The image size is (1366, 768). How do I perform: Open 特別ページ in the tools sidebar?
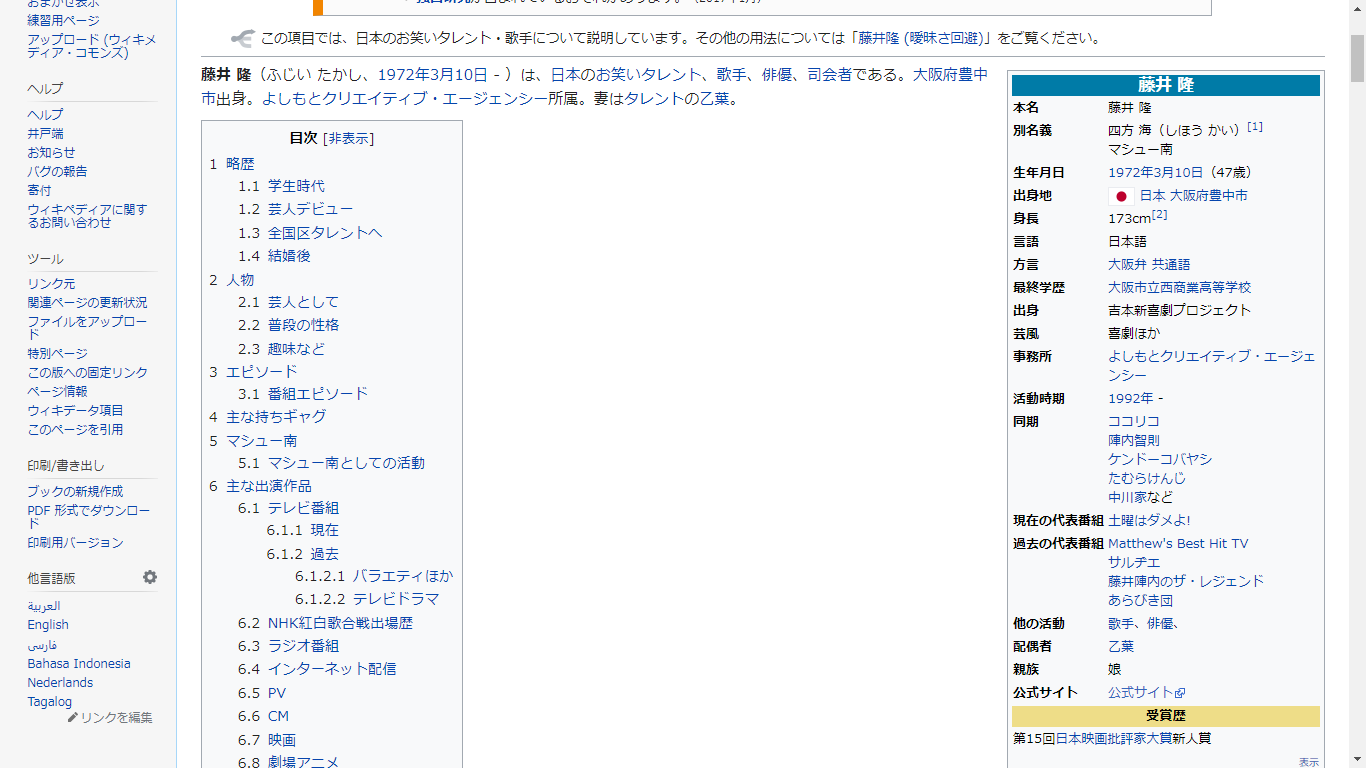tap(57, 354)
